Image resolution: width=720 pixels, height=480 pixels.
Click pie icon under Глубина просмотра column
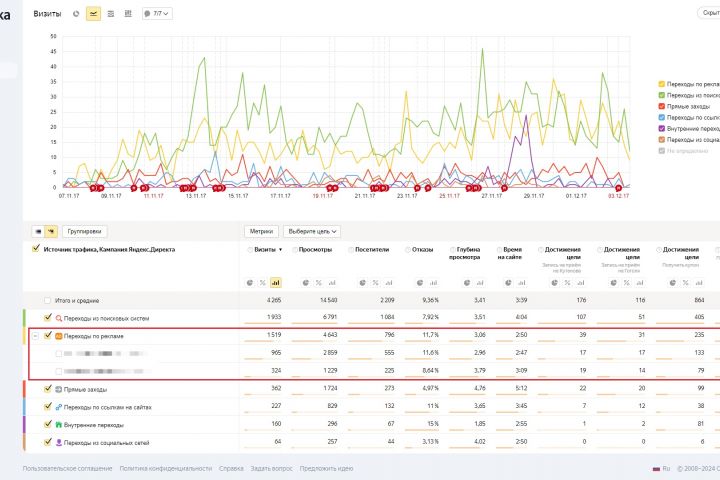coord(467,282)
